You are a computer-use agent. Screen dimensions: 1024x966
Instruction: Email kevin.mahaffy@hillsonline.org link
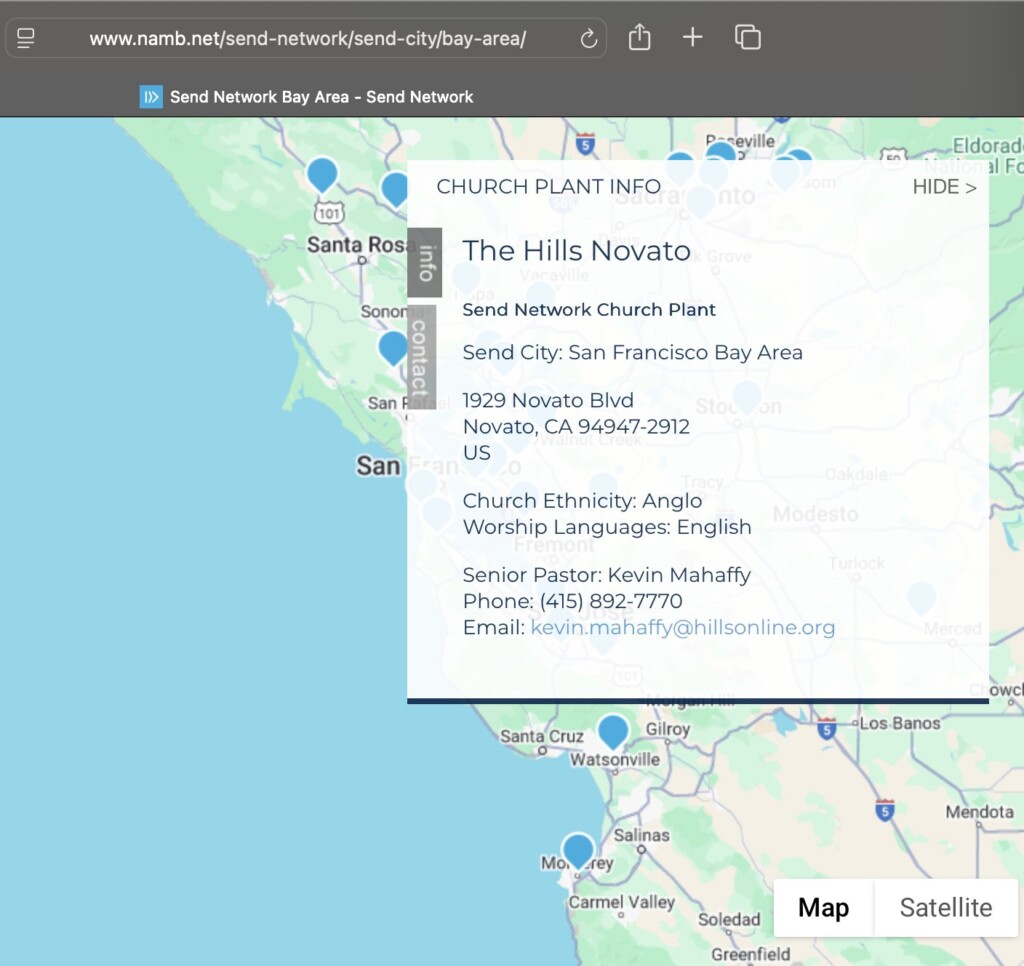click(682, 628)
